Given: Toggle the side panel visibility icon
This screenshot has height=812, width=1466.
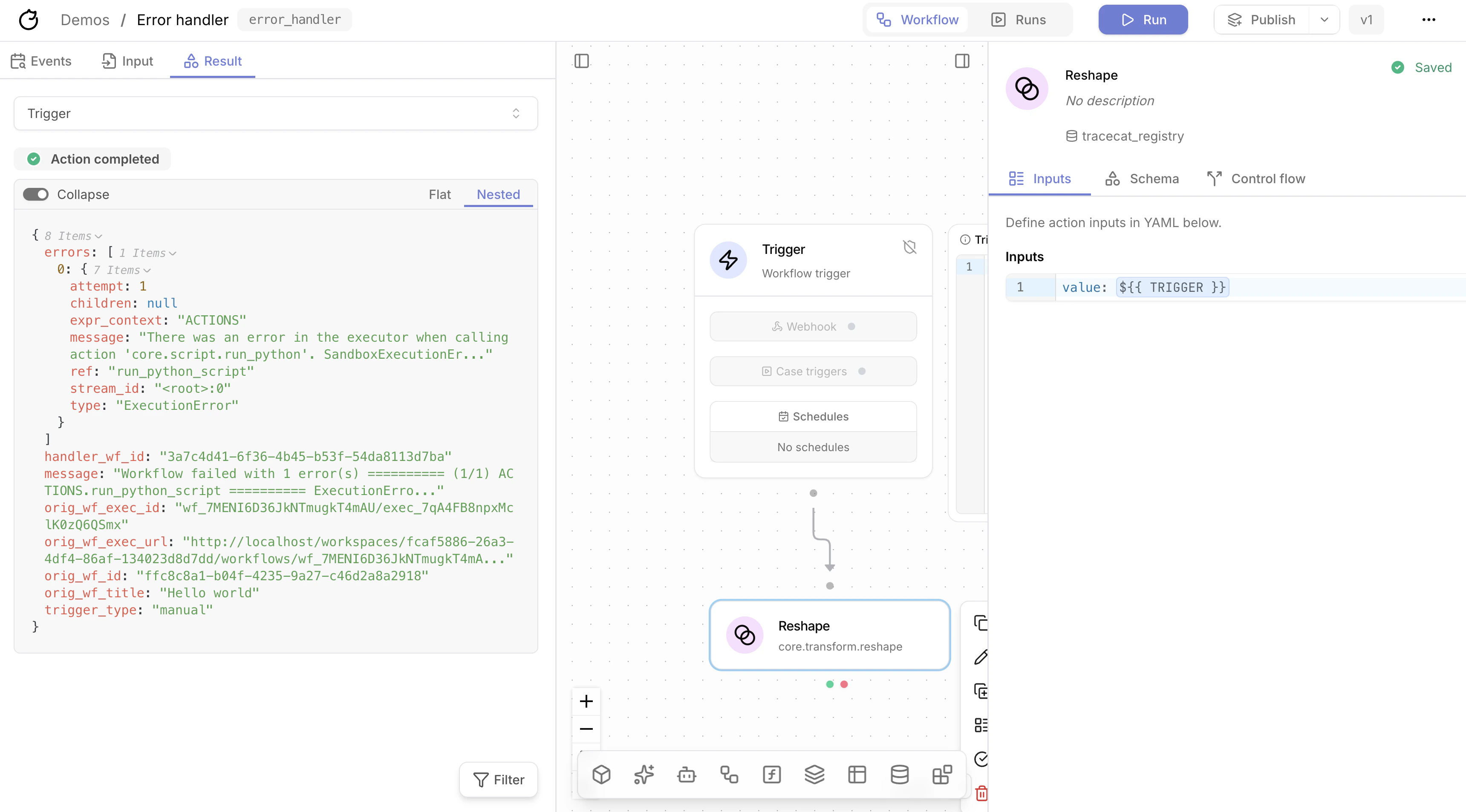Looking at the screenshot, I should click(581, 60).
